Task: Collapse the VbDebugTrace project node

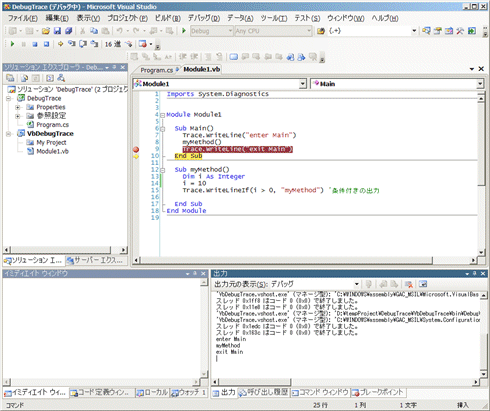Action: coord(9,134)
